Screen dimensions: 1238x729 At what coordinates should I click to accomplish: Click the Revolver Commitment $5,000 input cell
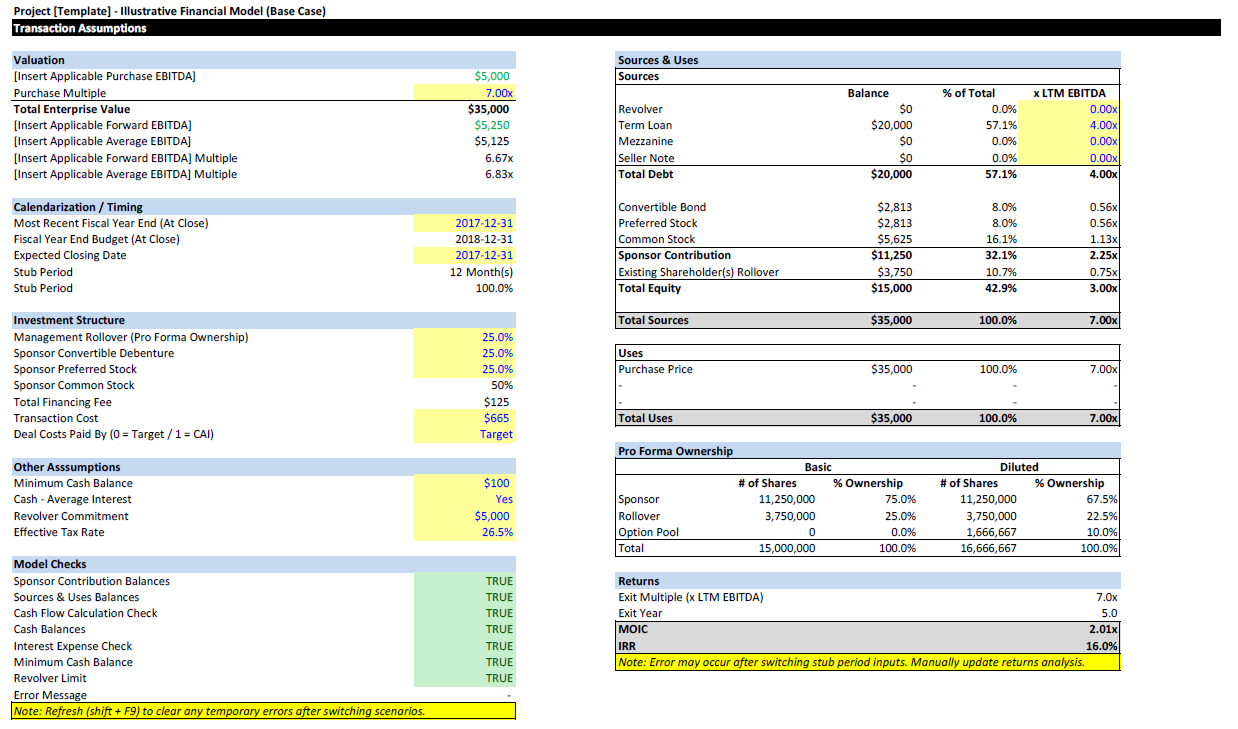(x=464, y=516)
